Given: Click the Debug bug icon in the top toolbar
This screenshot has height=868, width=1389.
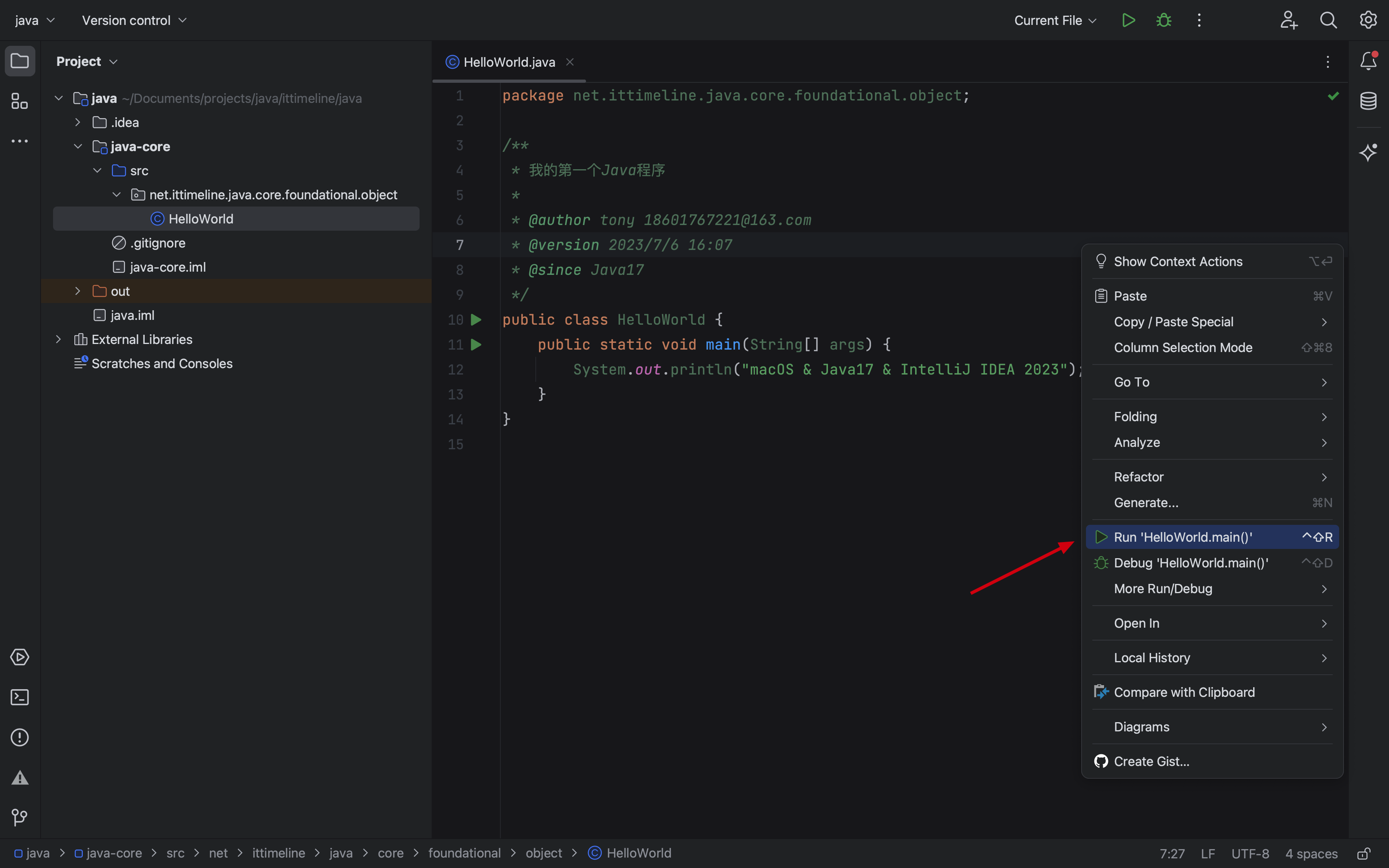Looking at the screenshot, I should coord(1164,20).
